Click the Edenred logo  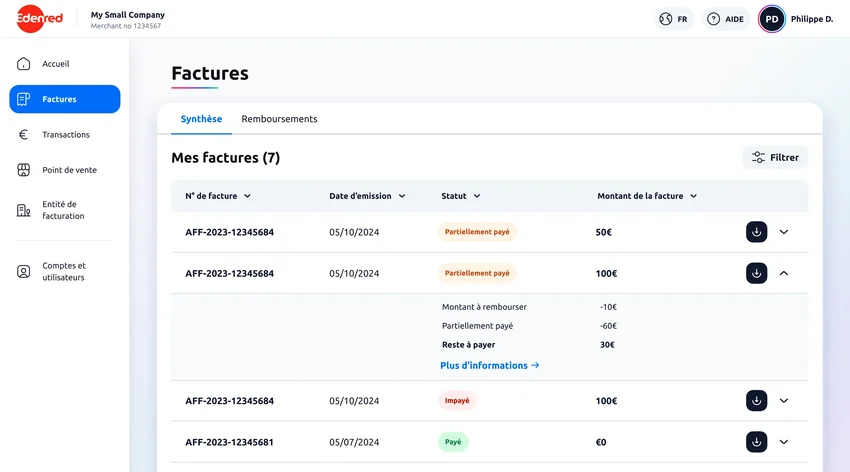[x=40, y=18]
